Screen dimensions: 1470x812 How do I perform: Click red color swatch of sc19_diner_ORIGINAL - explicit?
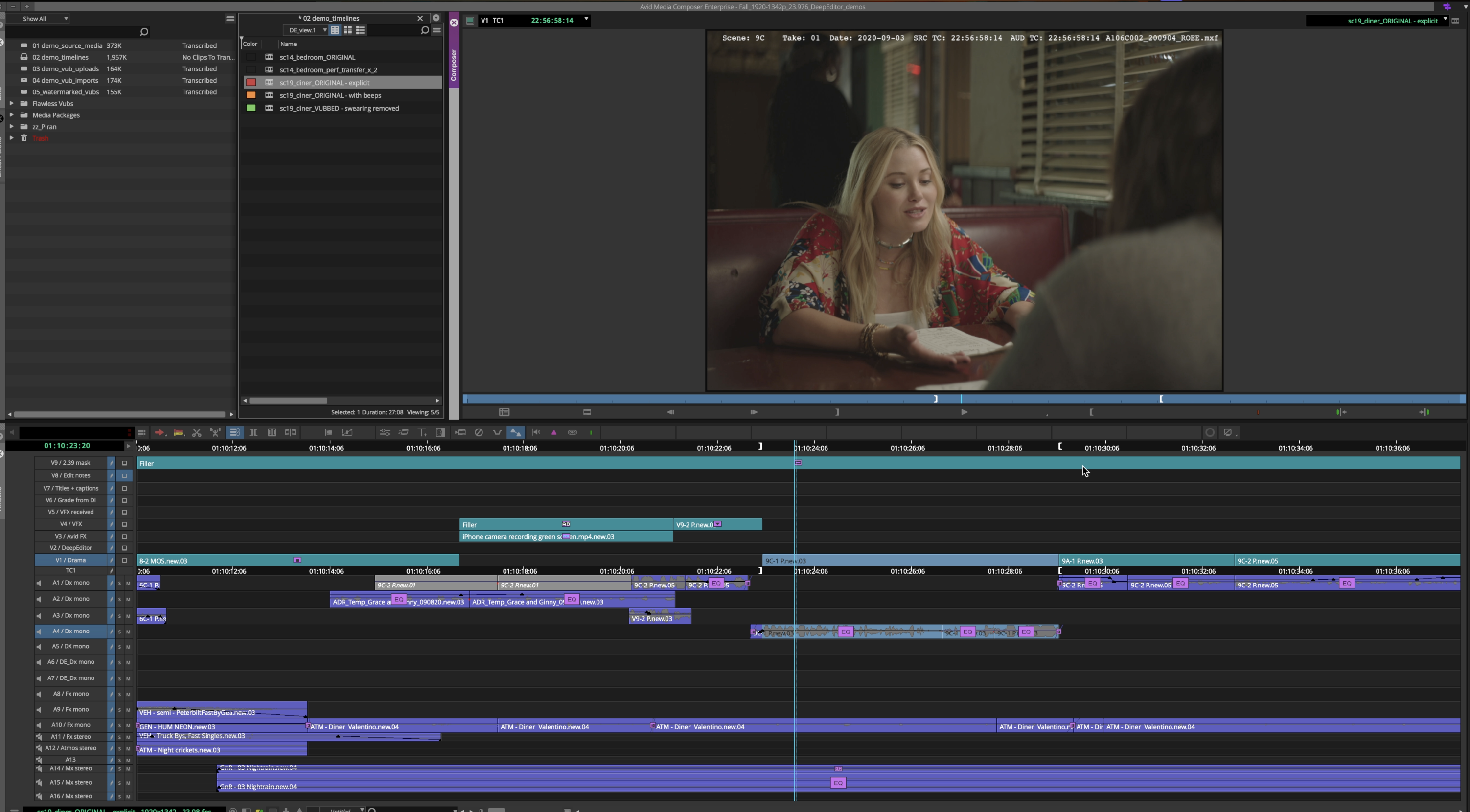(251, 83)
